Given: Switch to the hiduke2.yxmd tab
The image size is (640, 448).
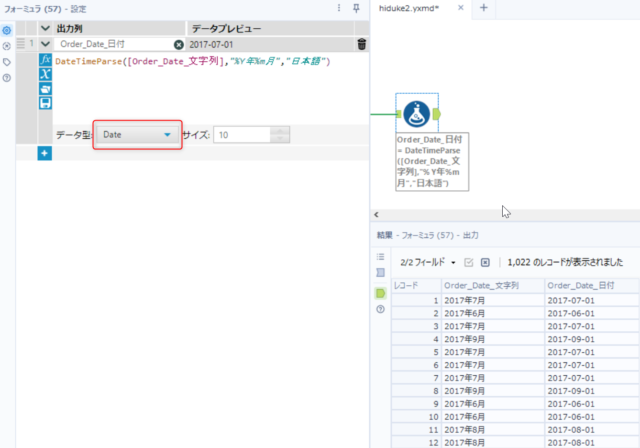Looking at the screenshot, I should point(409,8).
